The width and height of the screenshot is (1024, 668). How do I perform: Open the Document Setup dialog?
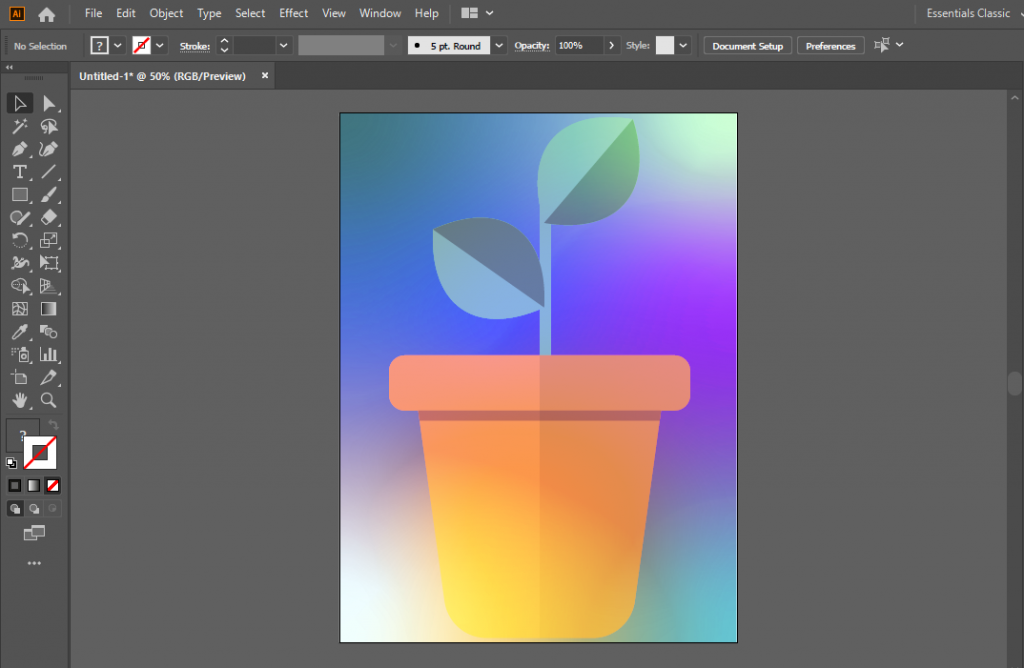747,45
